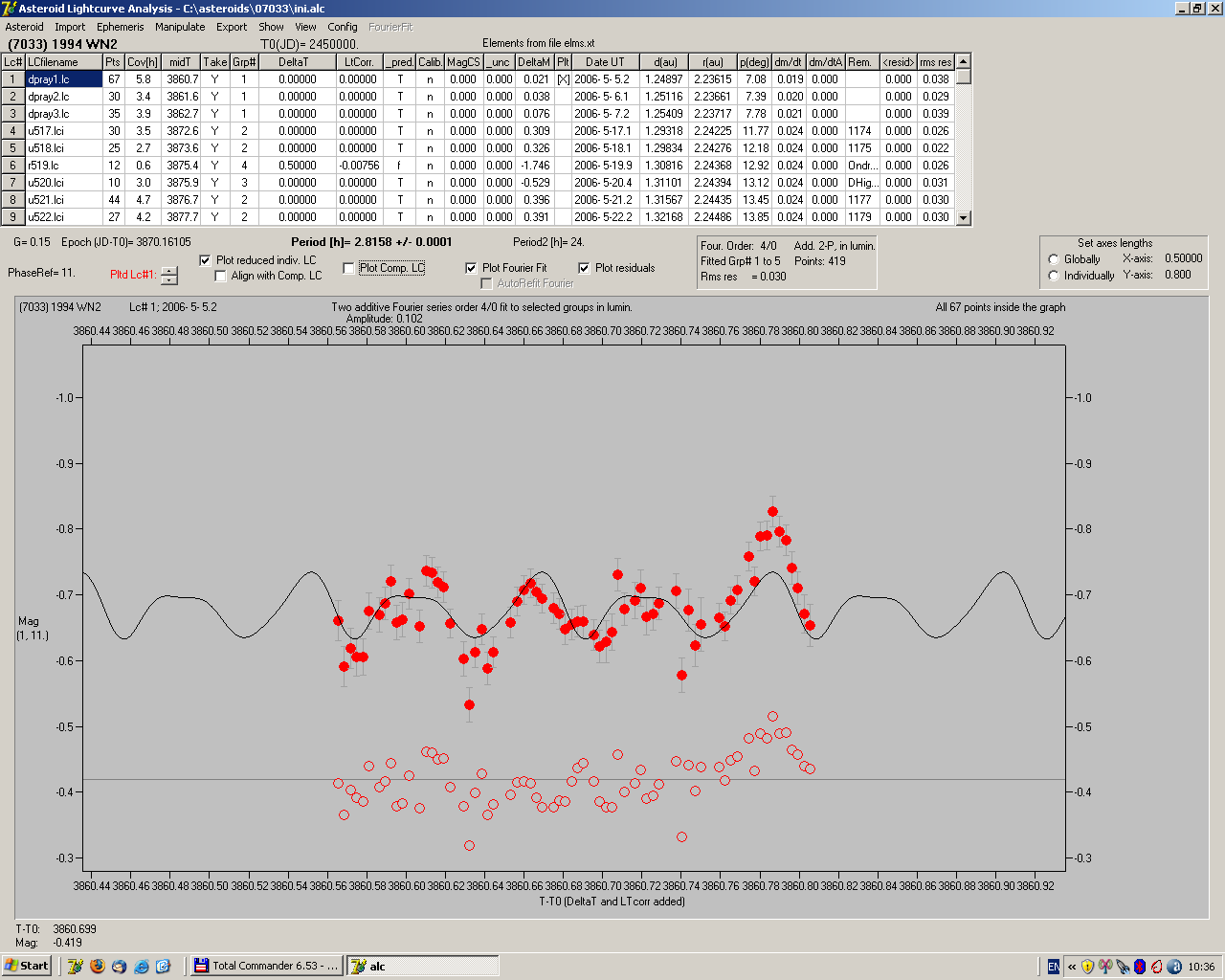Expand hidden tray icons with double chevron
The height and width of the screenshot is (980, 1225).
pyautogui.click(x=1072, y=967)
